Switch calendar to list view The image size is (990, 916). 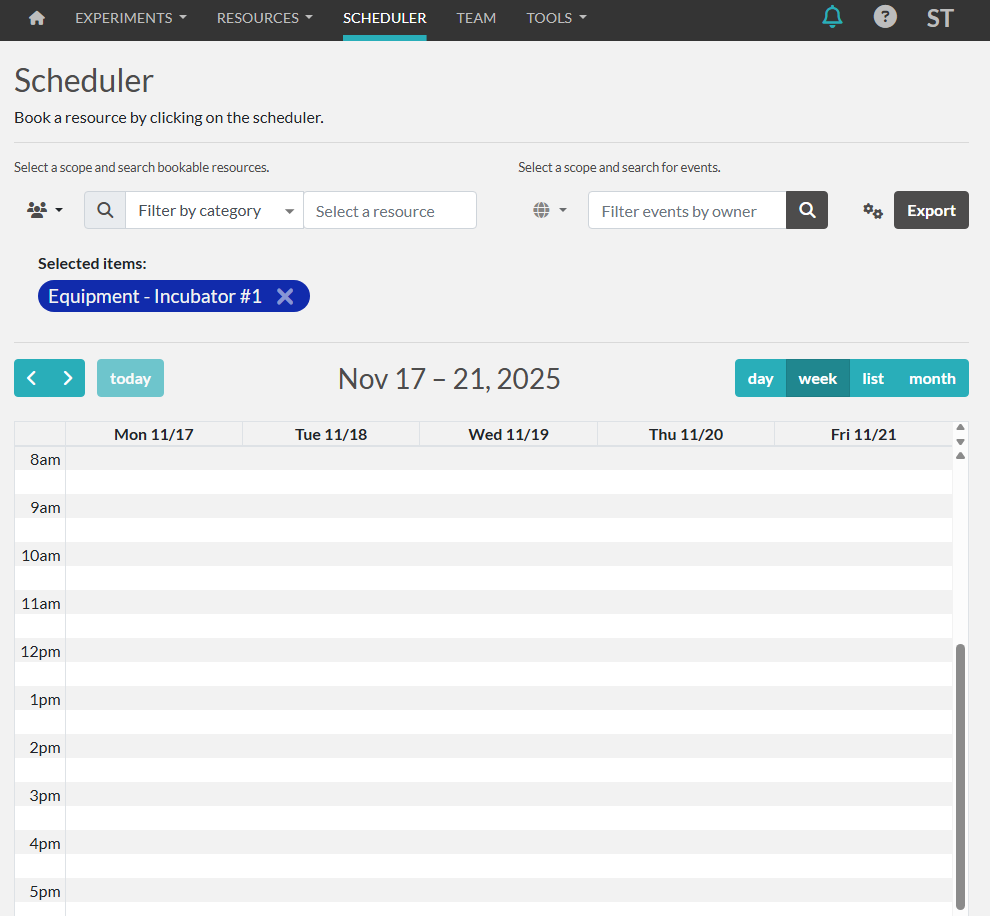pos(873,378)
